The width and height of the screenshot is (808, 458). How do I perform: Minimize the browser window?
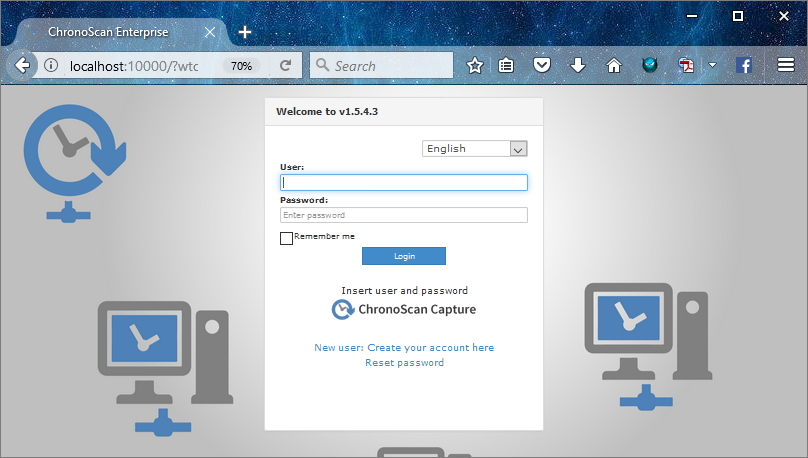[692, 16]
